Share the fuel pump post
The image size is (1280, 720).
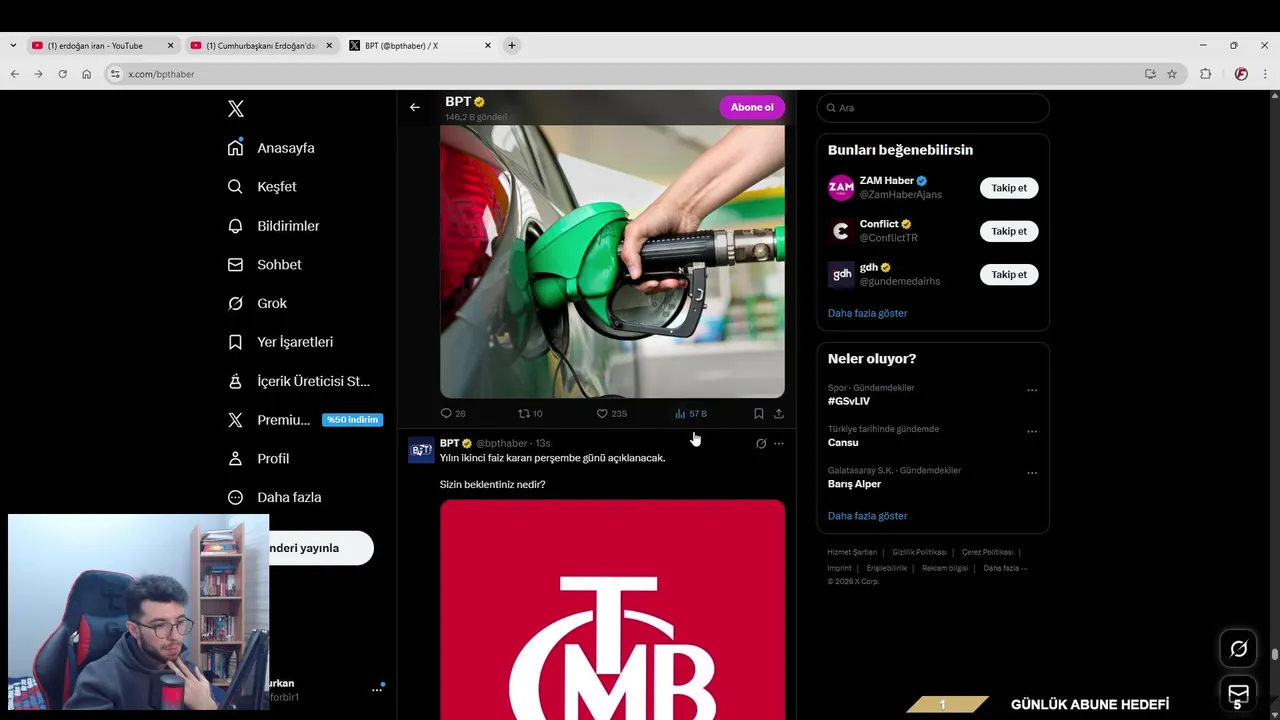click(779, 413)
